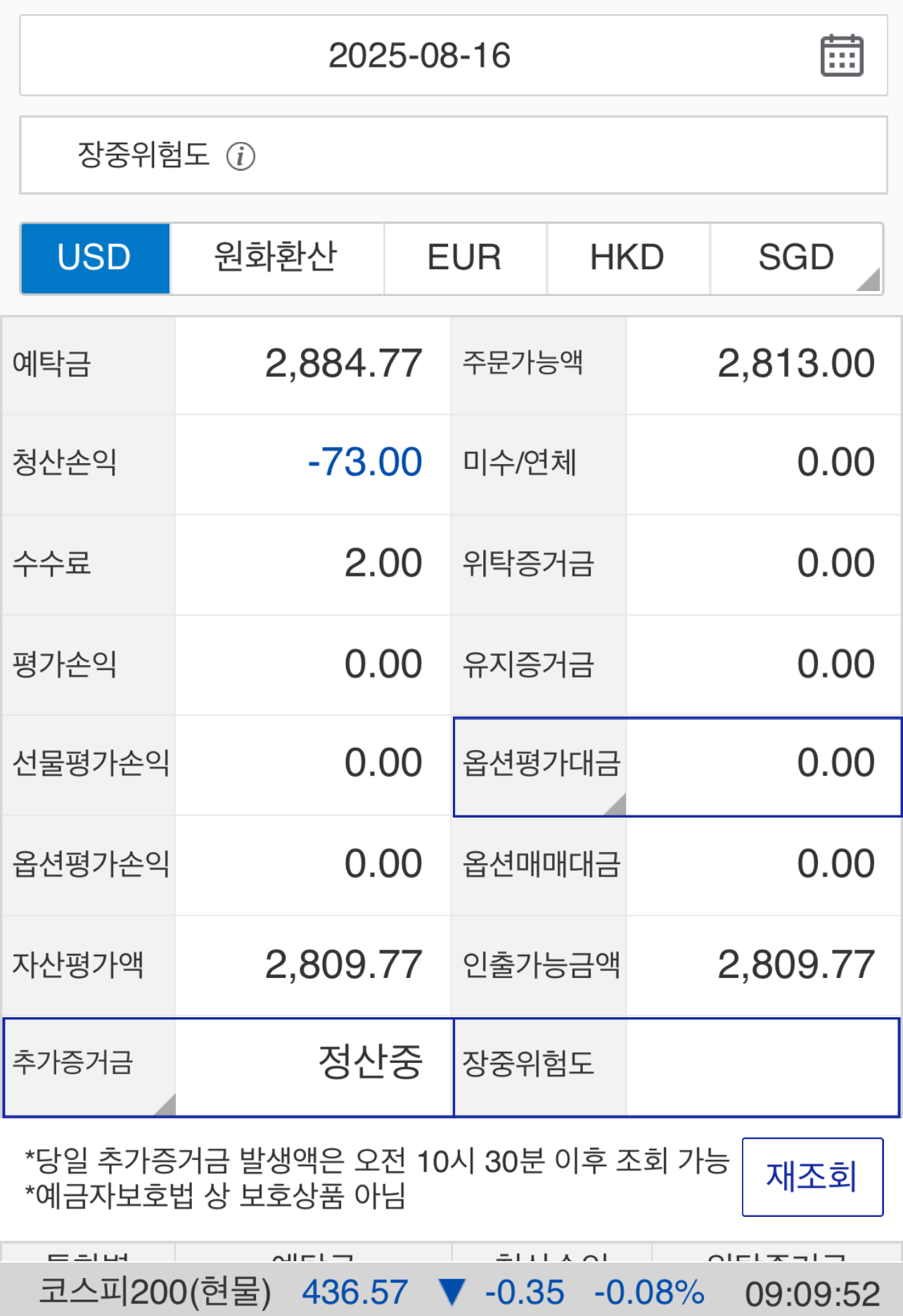The image size is (903, 1316).
Task: Tap the 주문가능액 value 2,813.00
Action: (x=795, y=364)
